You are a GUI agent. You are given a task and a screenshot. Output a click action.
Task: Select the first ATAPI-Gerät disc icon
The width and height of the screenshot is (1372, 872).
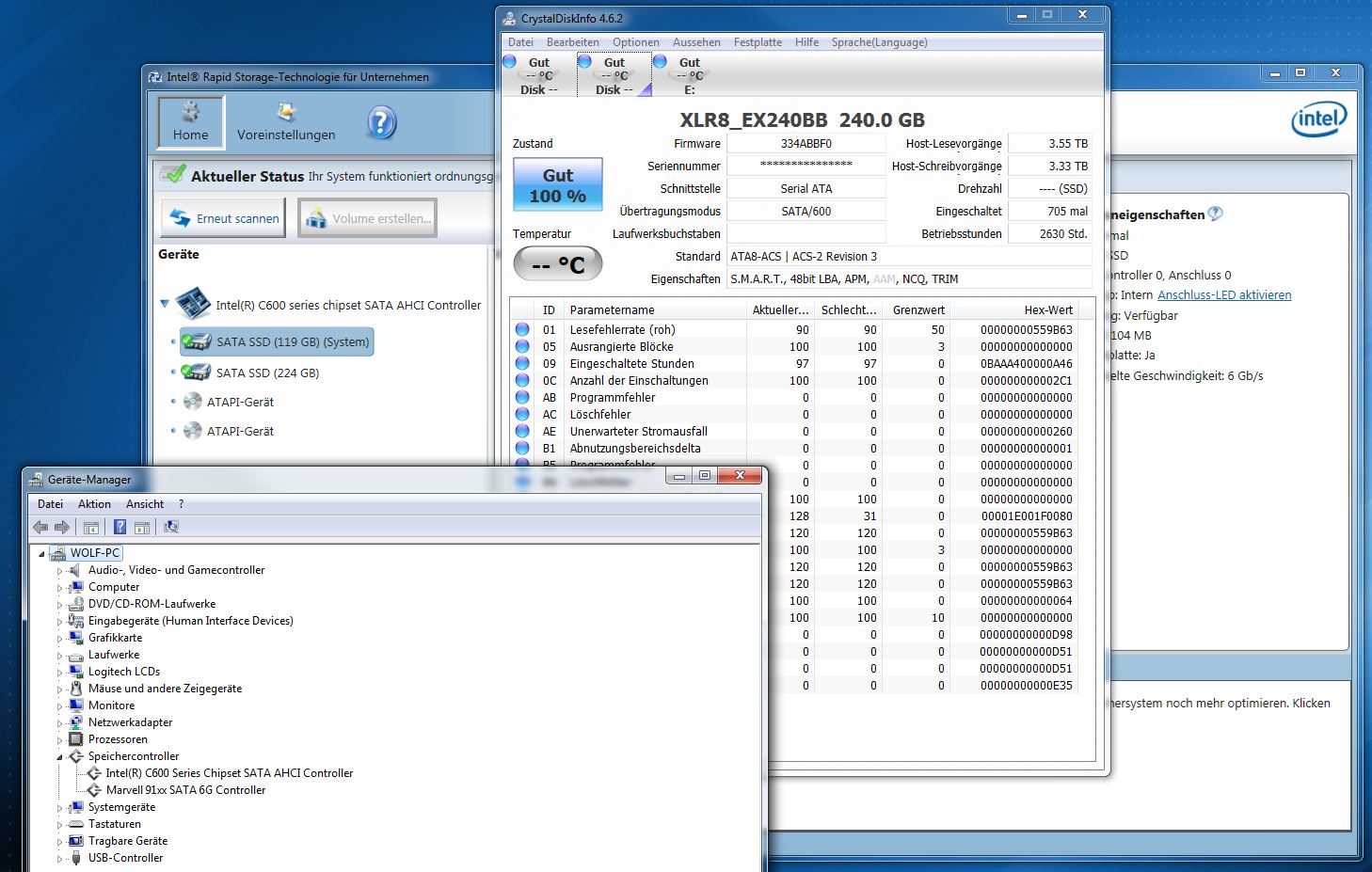(x=192, y=402)
